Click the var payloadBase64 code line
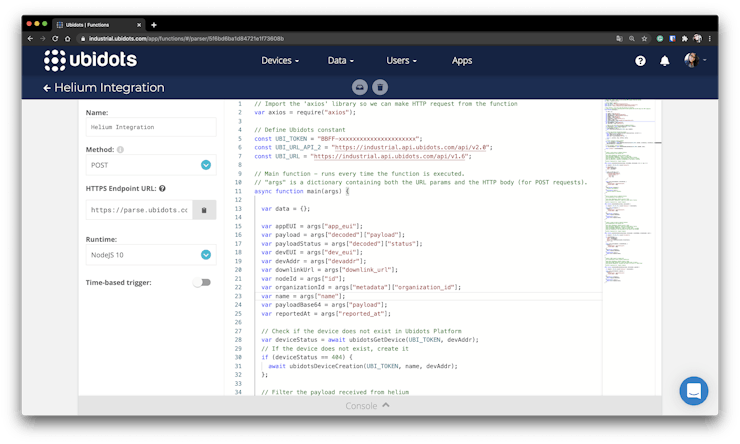Image resolution: width=740 pixels, height=444 pixels. click(x=324, y=305)
